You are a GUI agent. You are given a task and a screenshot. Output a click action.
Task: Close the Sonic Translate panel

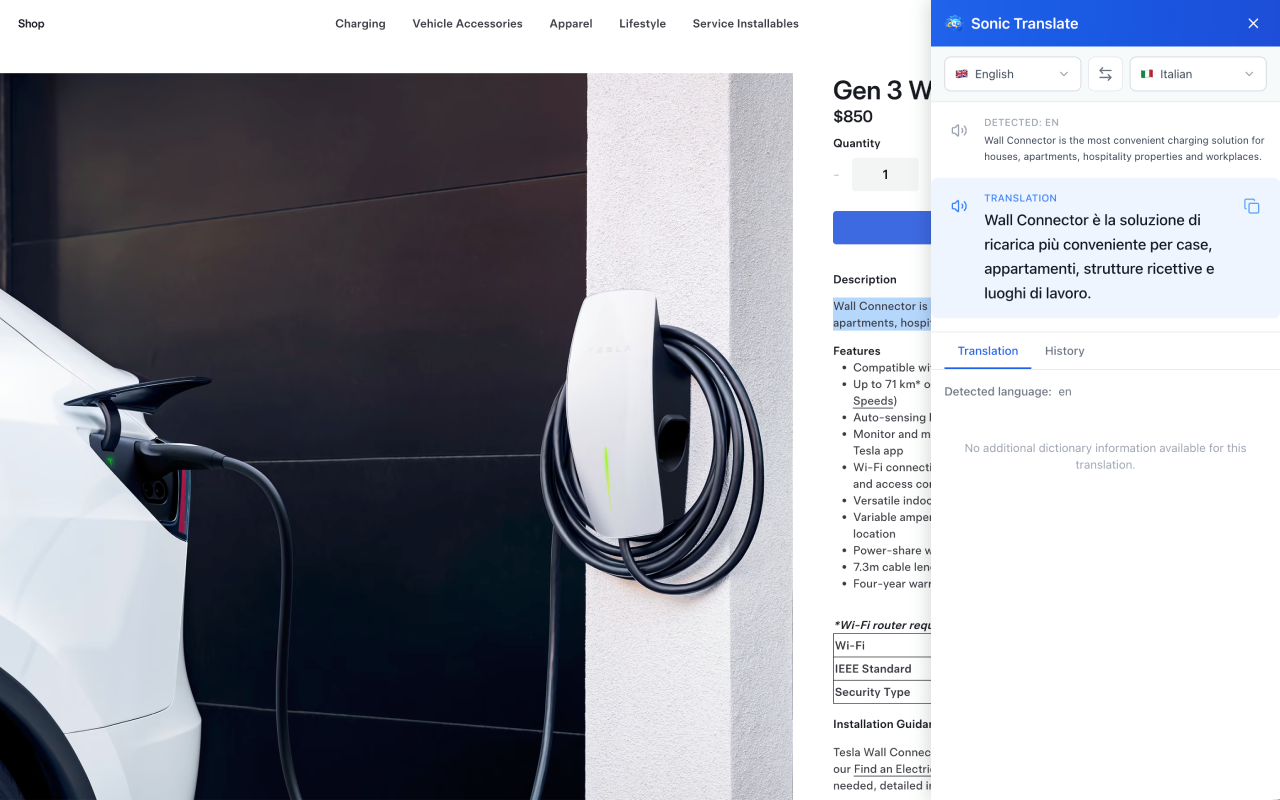click(x=1253, y=23)
